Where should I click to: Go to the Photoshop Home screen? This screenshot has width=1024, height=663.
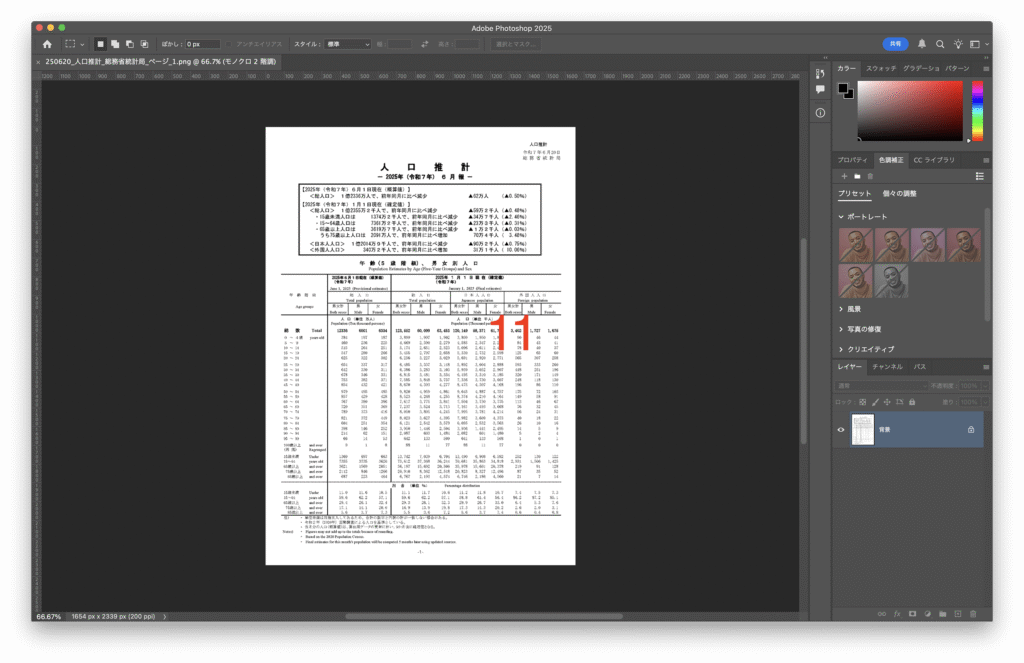coord(47,44)
